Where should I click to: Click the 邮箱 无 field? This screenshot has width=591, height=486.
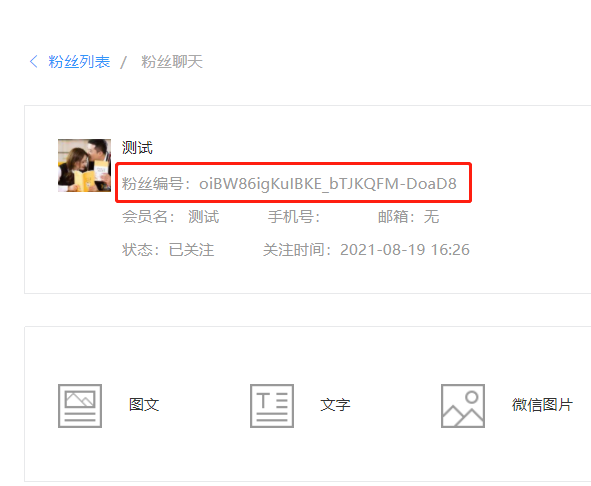pos(409,217)
